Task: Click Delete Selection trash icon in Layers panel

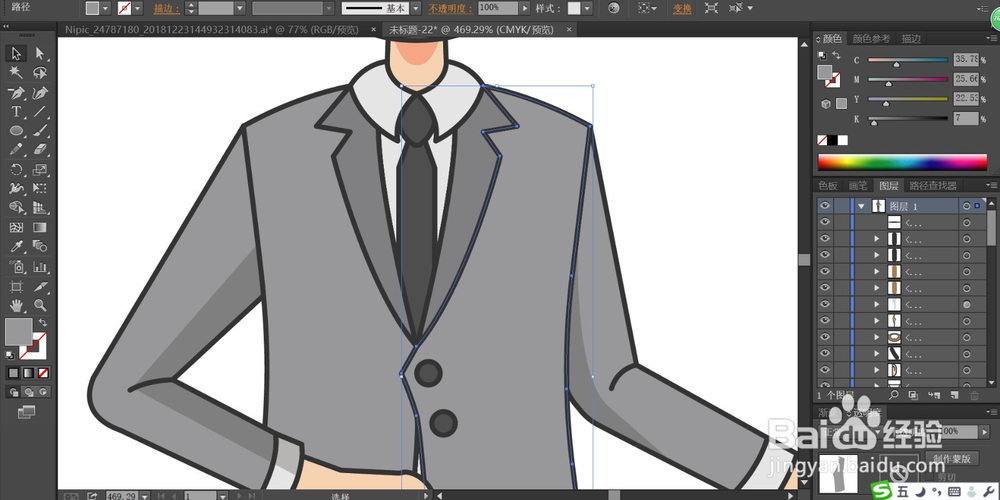Action: tap(974, 395)
